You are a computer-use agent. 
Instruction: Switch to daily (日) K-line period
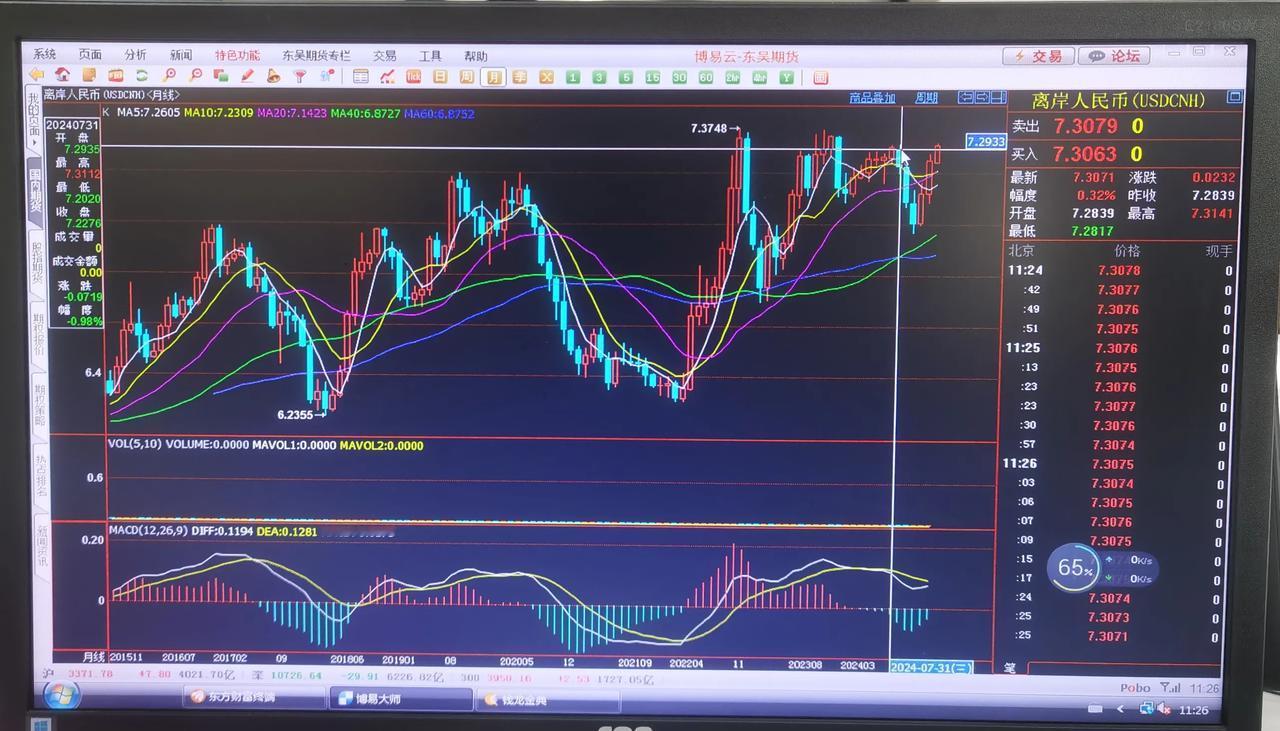click(x=440, y=76)
